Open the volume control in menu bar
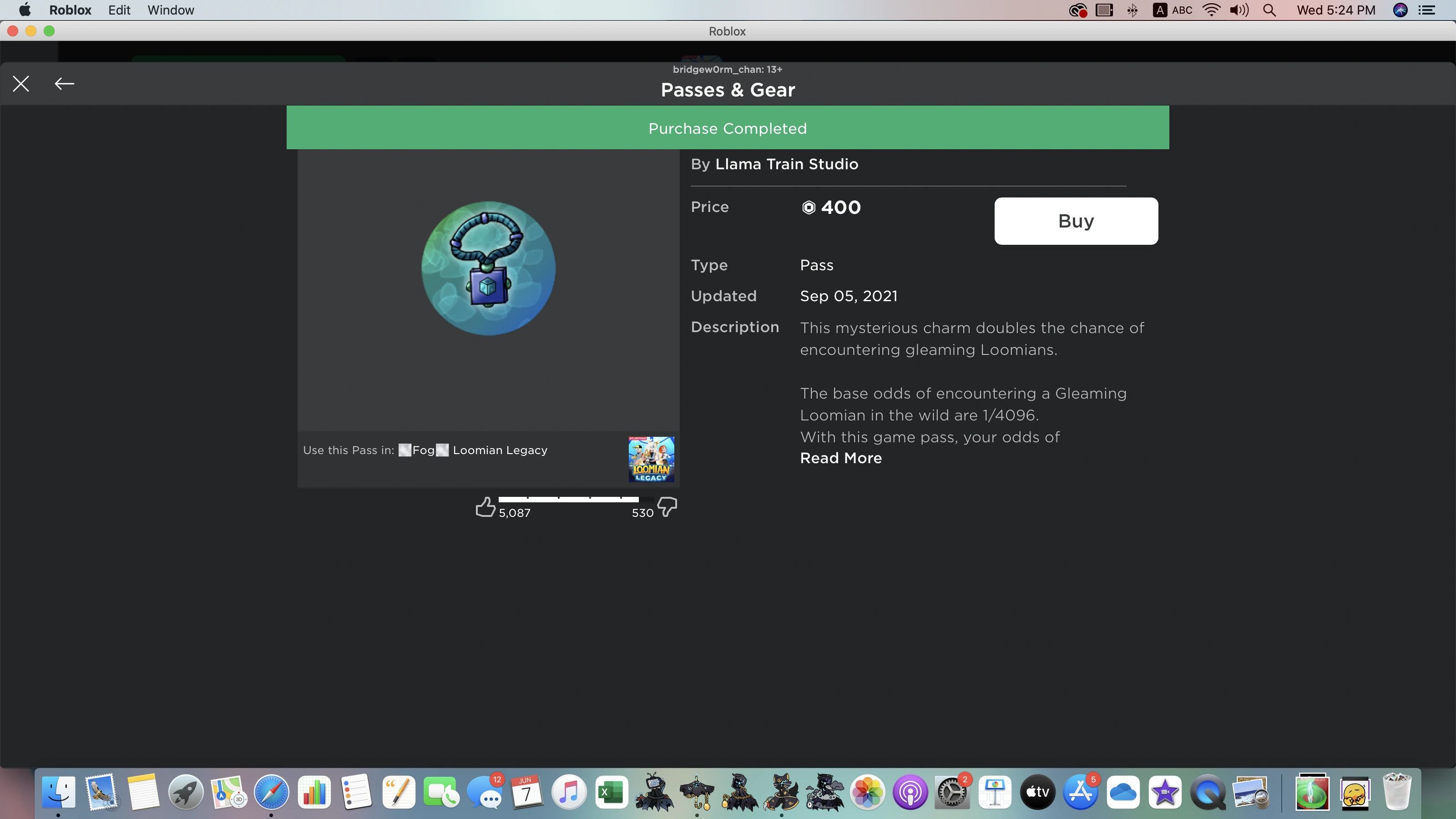Image resolution: width=1456 pixels, height=819 pixels. click(x=1239, y=10)
